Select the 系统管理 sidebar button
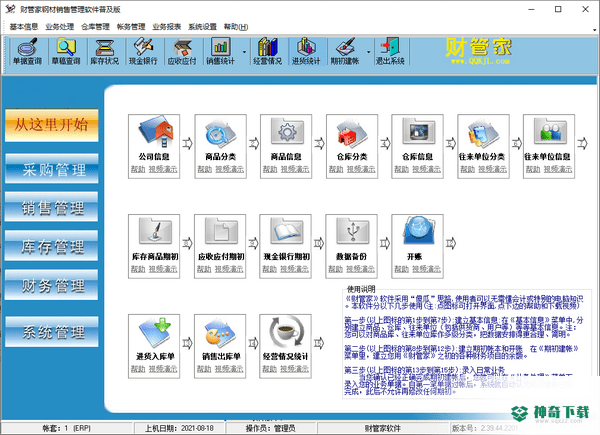600x435 pixels. coord(51,332)
